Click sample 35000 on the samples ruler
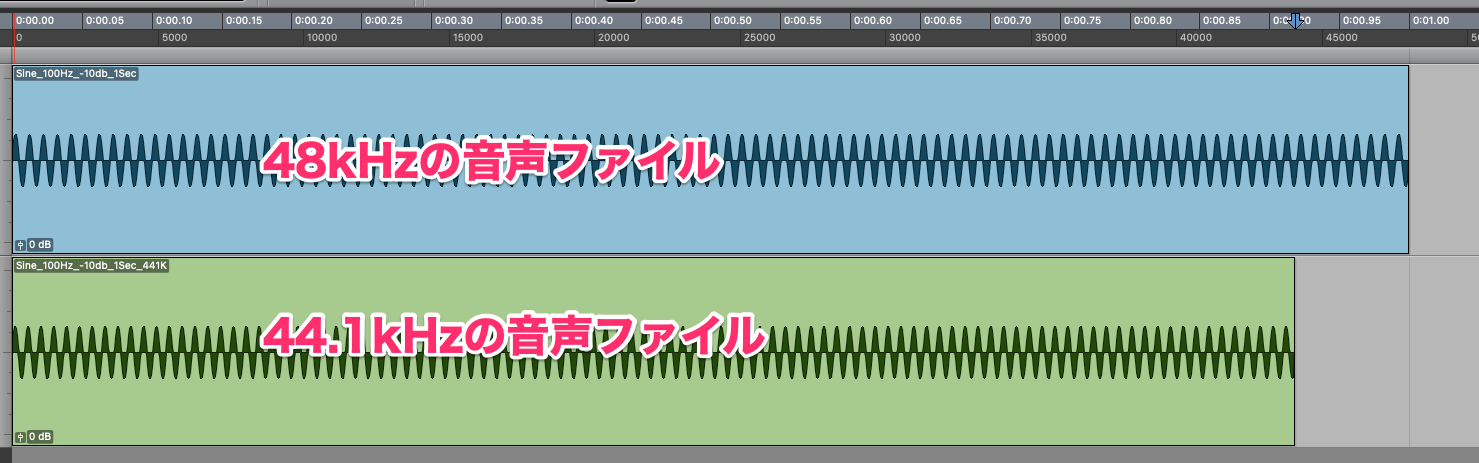The image size is (1479, 463). click(x=1050, y=38)
